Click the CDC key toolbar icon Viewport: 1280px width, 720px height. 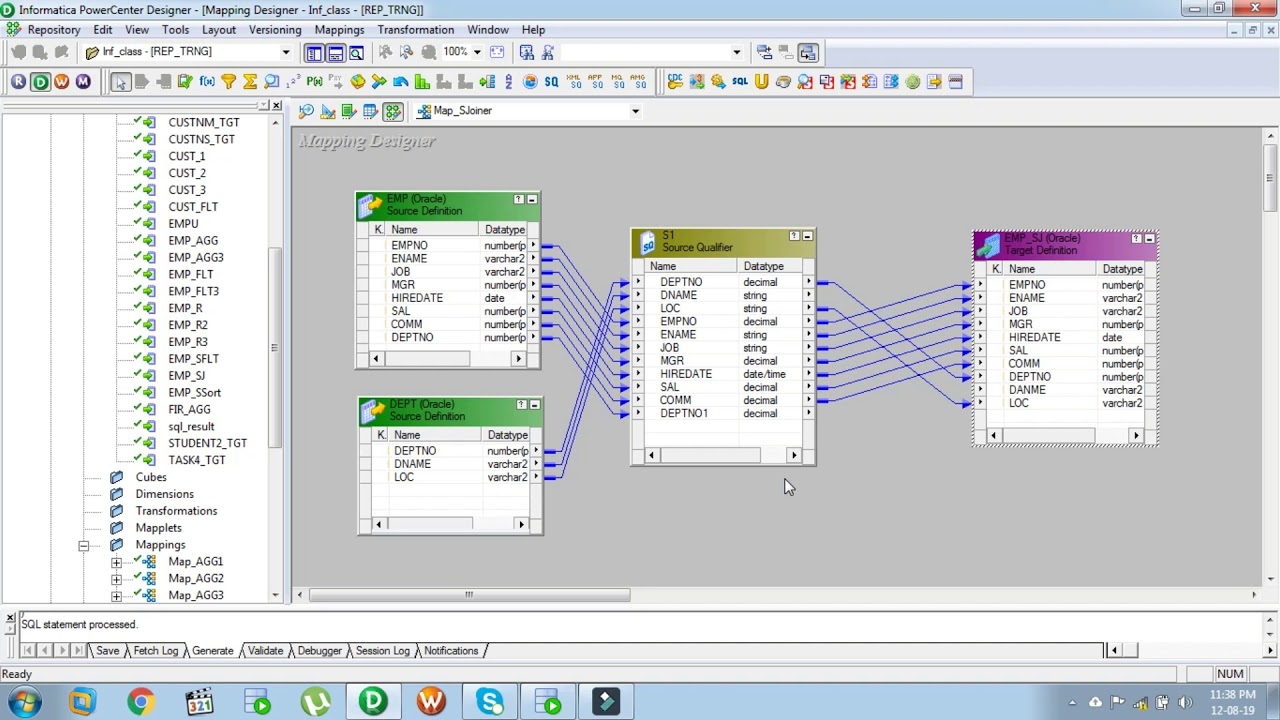(675, 82)
